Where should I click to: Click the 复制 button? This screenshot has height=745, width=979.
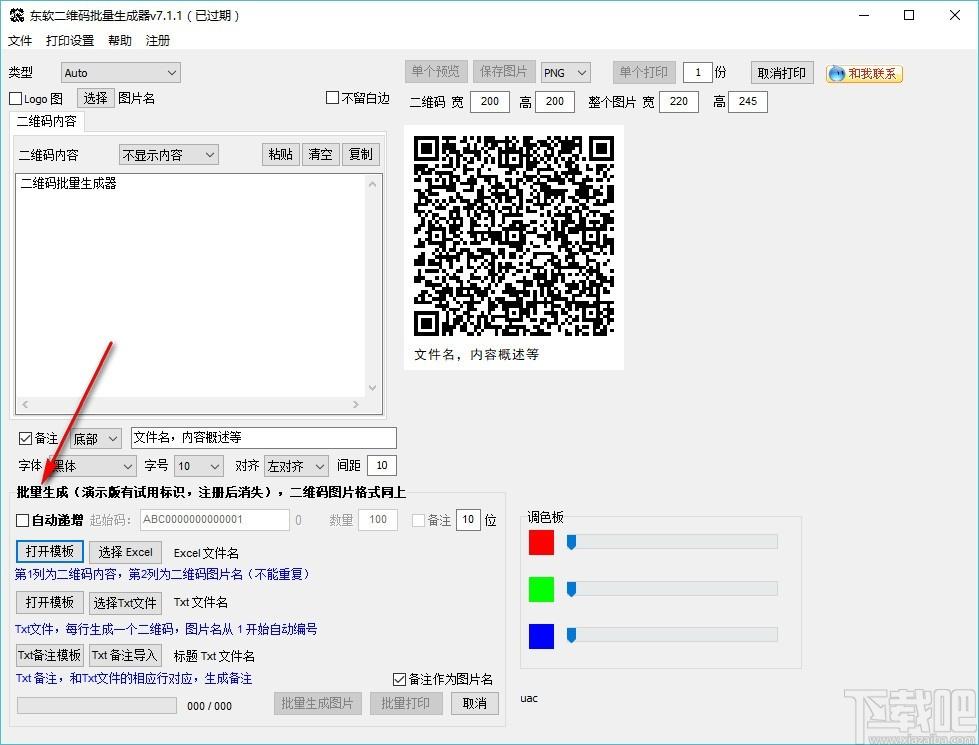tap(360, 154)
